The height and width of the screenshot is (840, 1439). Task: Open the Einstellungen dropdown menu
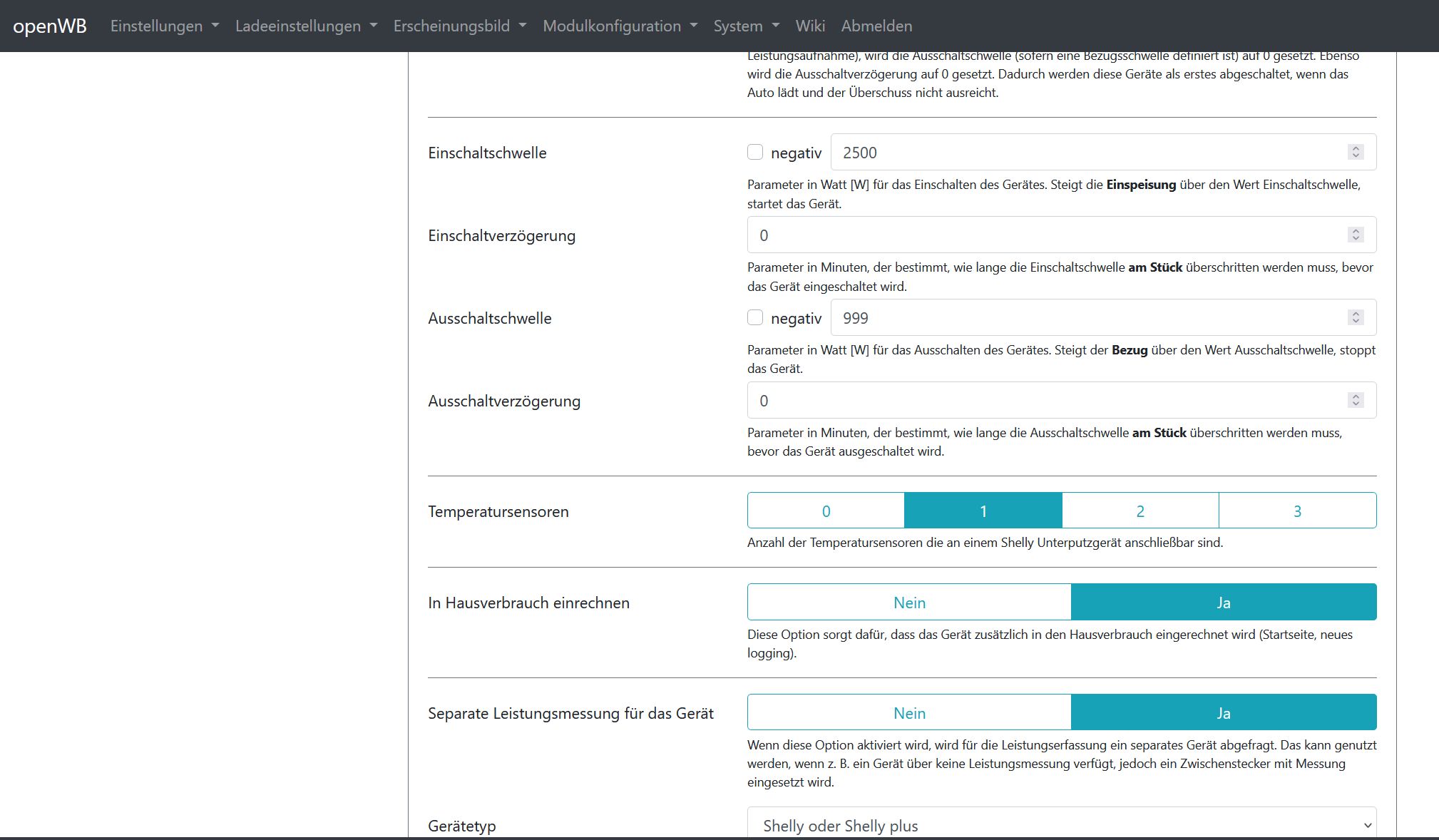click(x=164, y=26)
